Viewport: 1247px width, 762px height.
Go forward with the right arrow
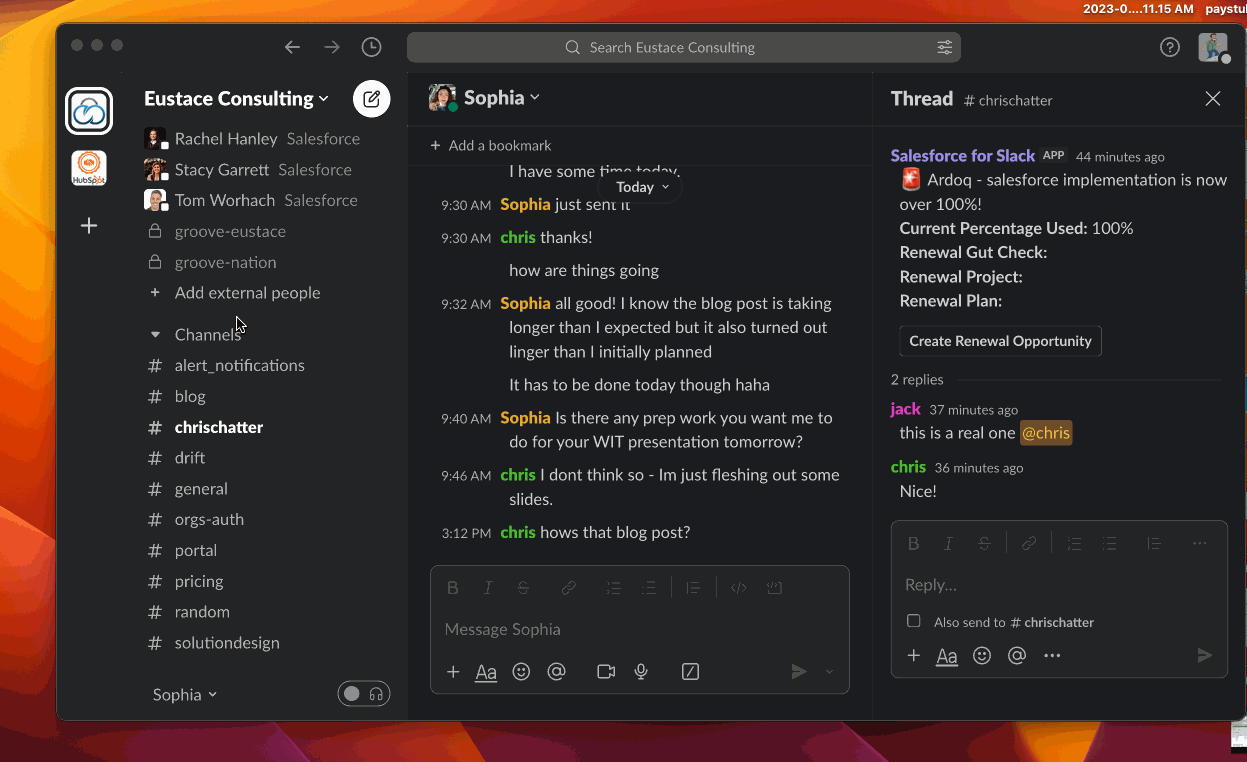(x=332, y=47)
